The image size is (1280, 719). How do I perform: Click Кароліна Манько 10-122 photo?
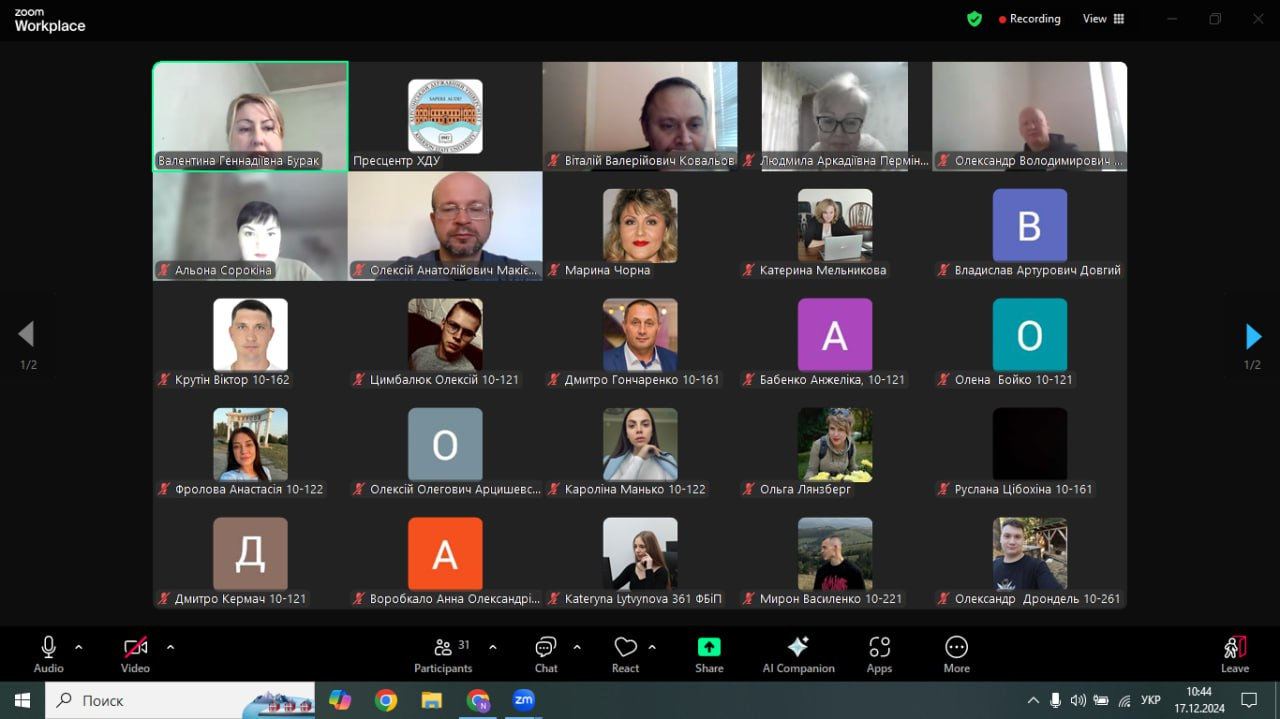click(640, 445)
